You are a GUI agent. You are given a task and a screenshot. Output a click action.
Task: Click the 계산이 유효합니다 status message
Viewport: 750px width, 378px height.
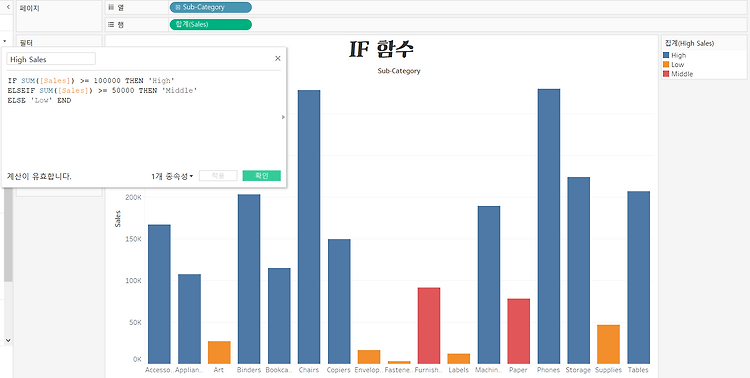point(40,176)
